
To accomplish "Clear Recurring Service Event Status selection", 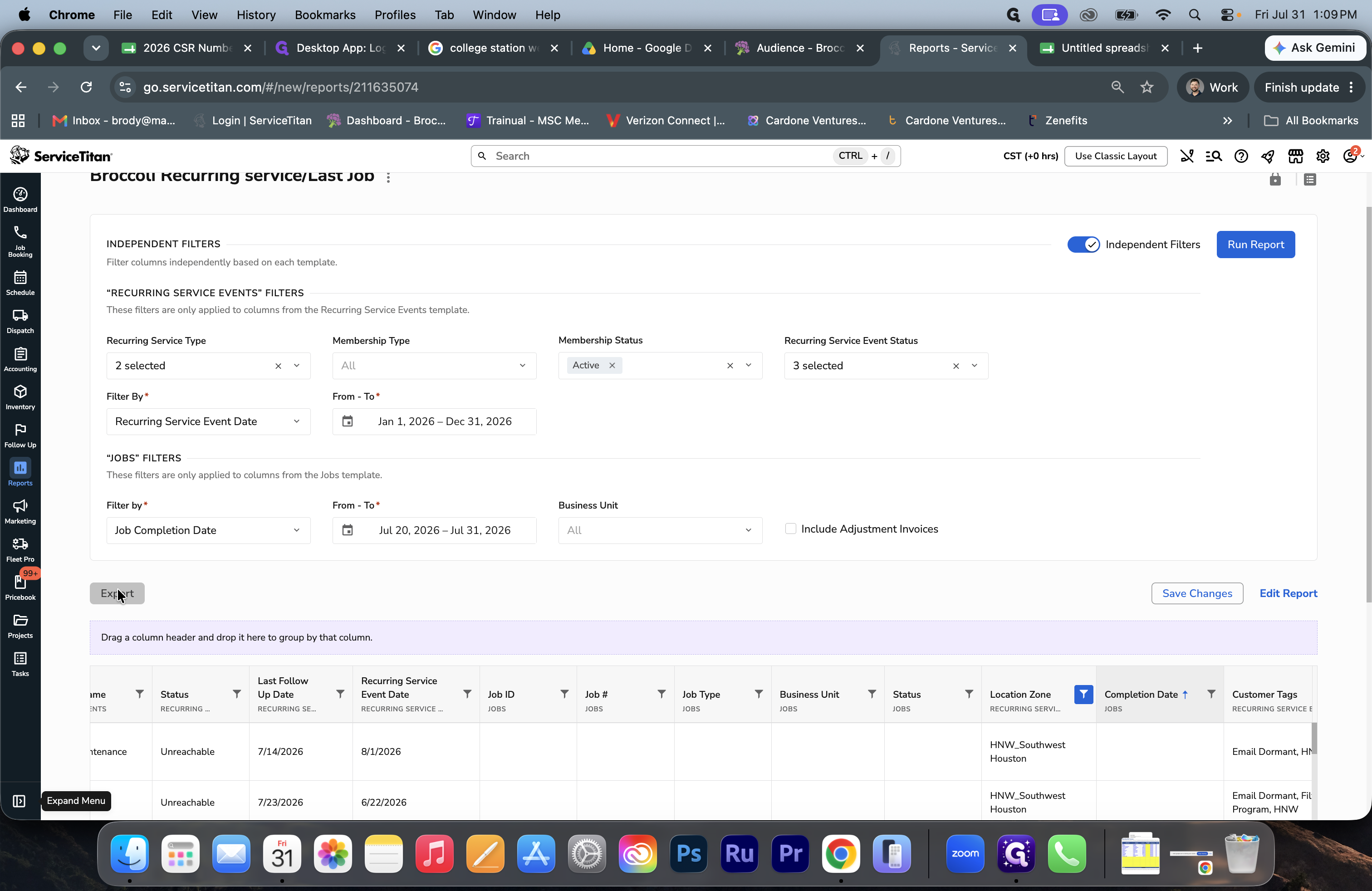I will pos(956,366).
